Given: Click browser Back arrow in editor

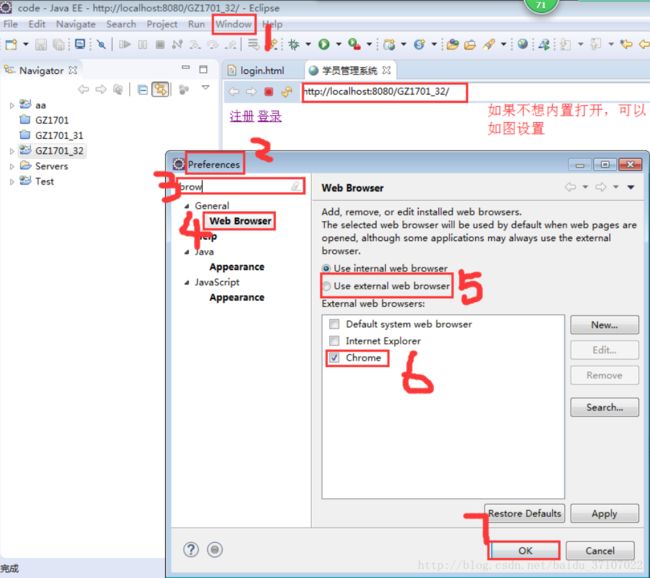Looking at the screenshot, I should pyautogui.click(x=234, y=92).
